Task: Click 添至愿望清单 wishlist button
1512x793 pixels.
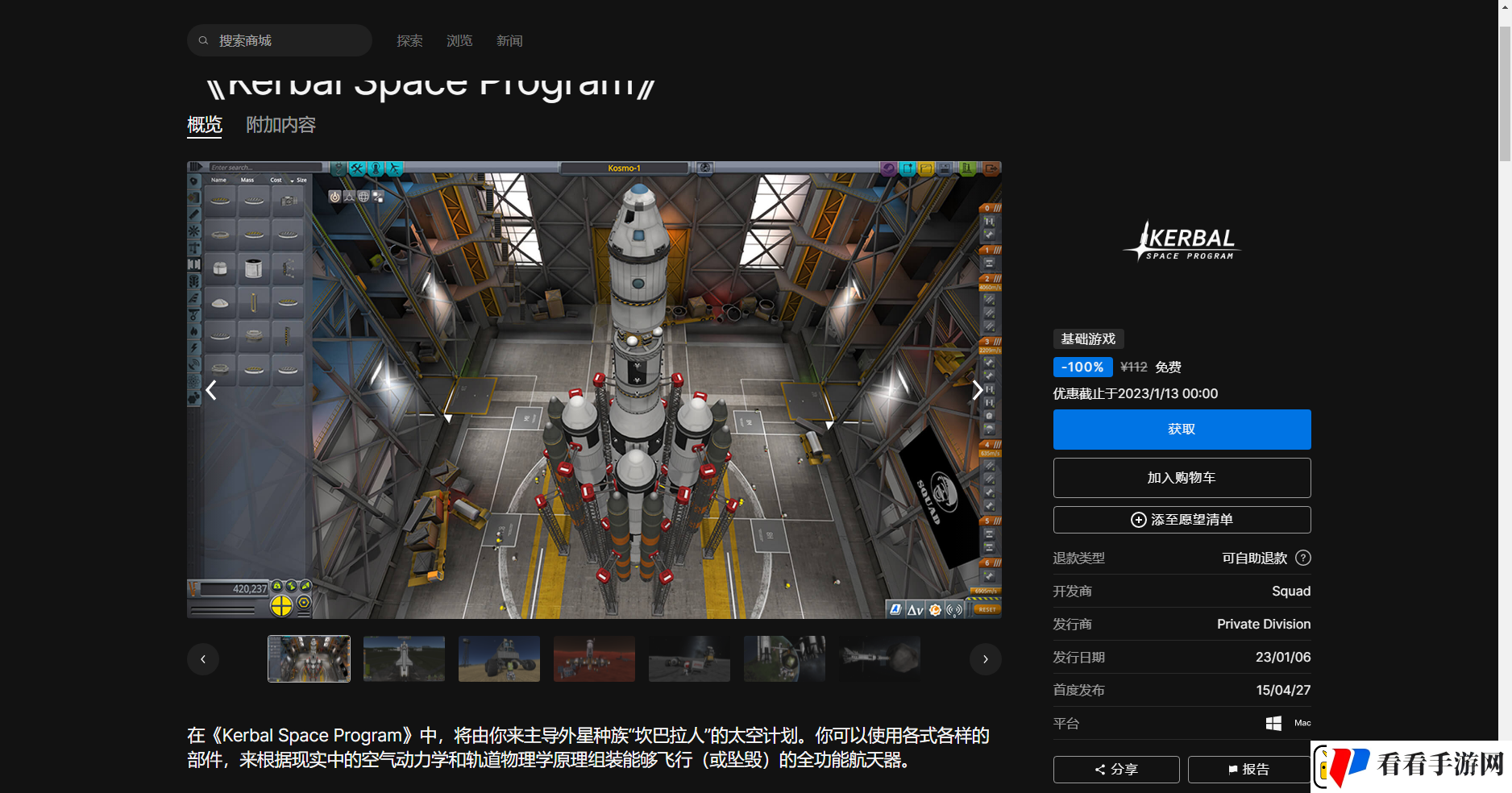Action: click(1182, 520)
